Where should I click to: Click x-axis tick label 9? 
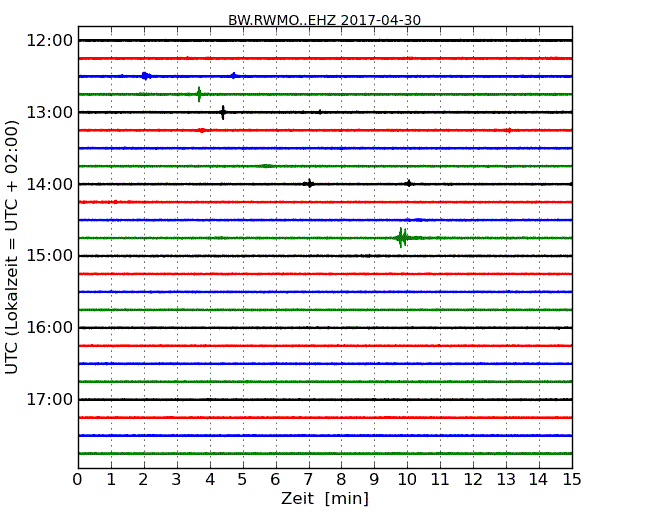tap(374, 480)
